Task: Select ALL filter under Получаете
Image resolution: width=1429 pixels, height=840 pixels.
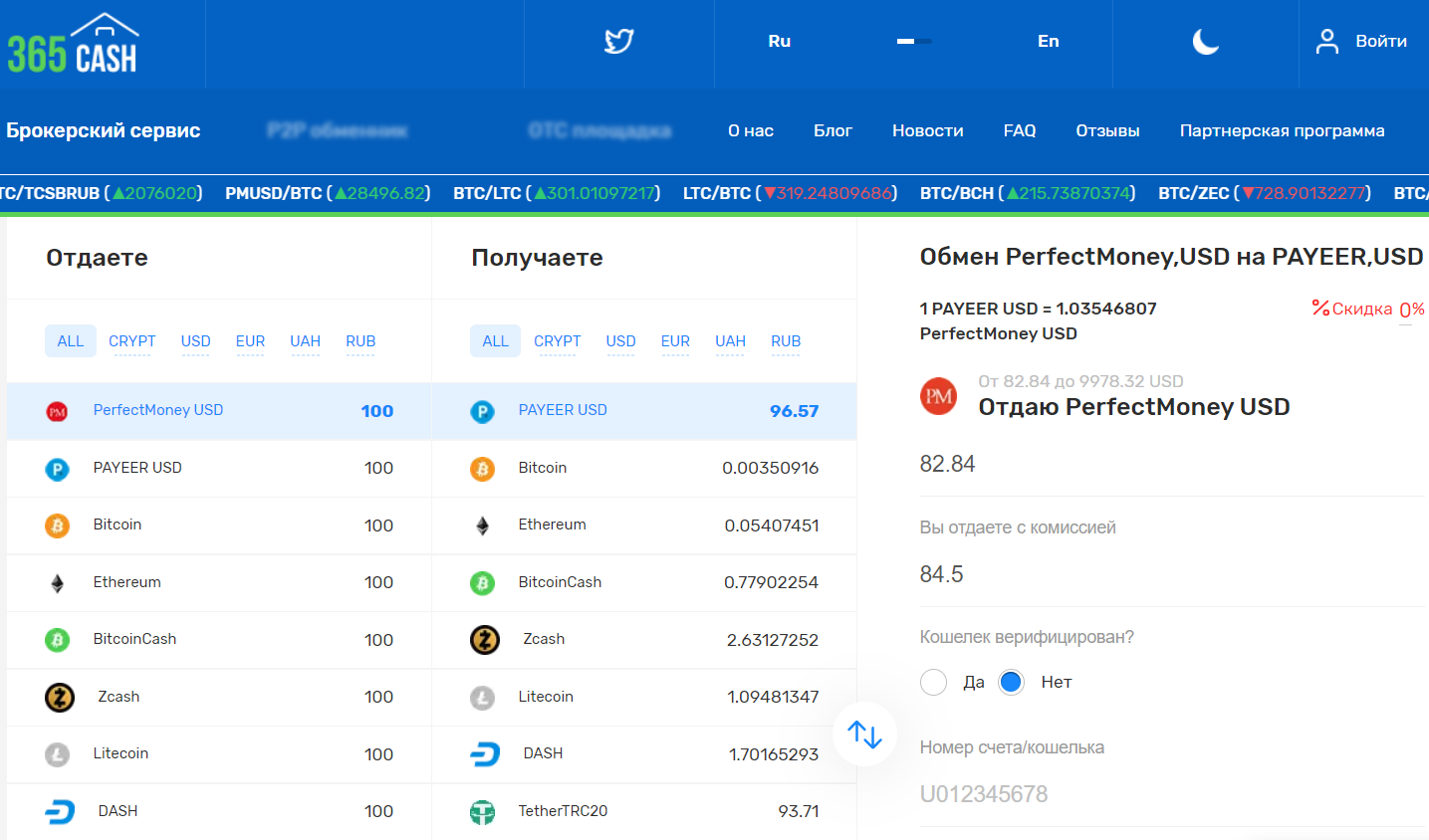Action: 496,341
